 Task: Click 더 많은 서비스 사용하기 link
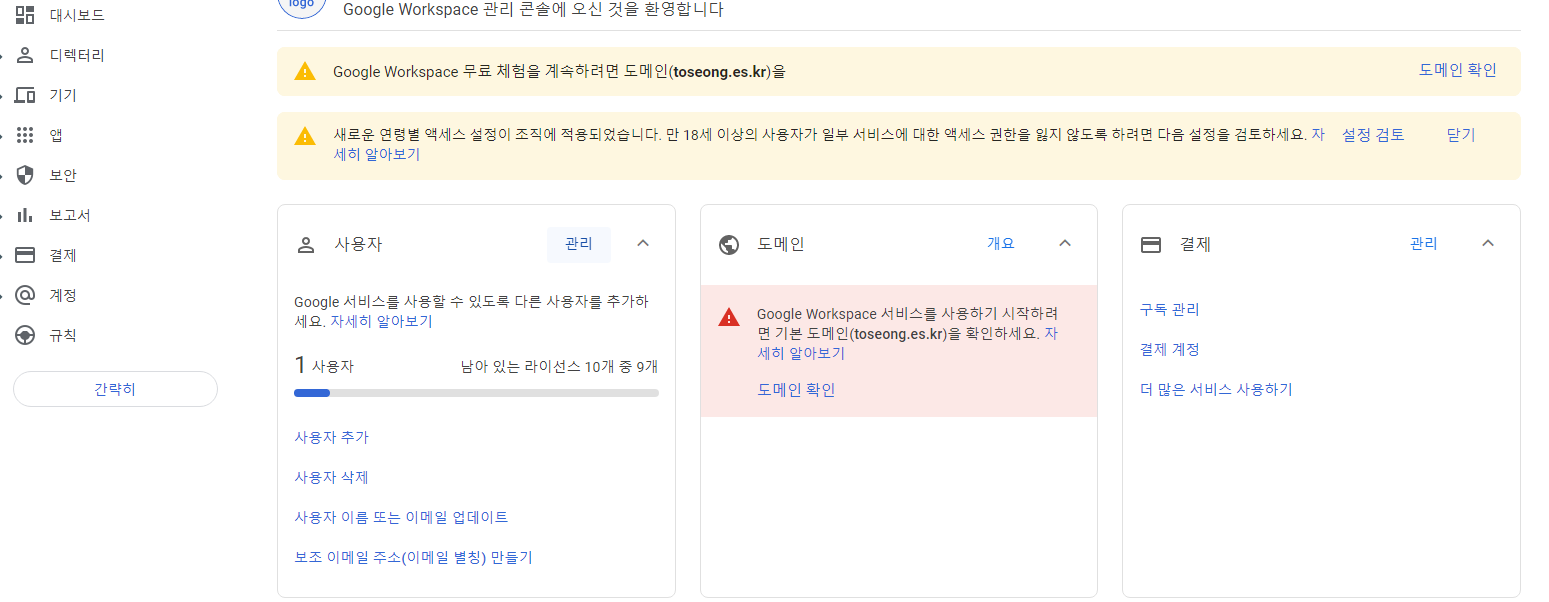1216,389
